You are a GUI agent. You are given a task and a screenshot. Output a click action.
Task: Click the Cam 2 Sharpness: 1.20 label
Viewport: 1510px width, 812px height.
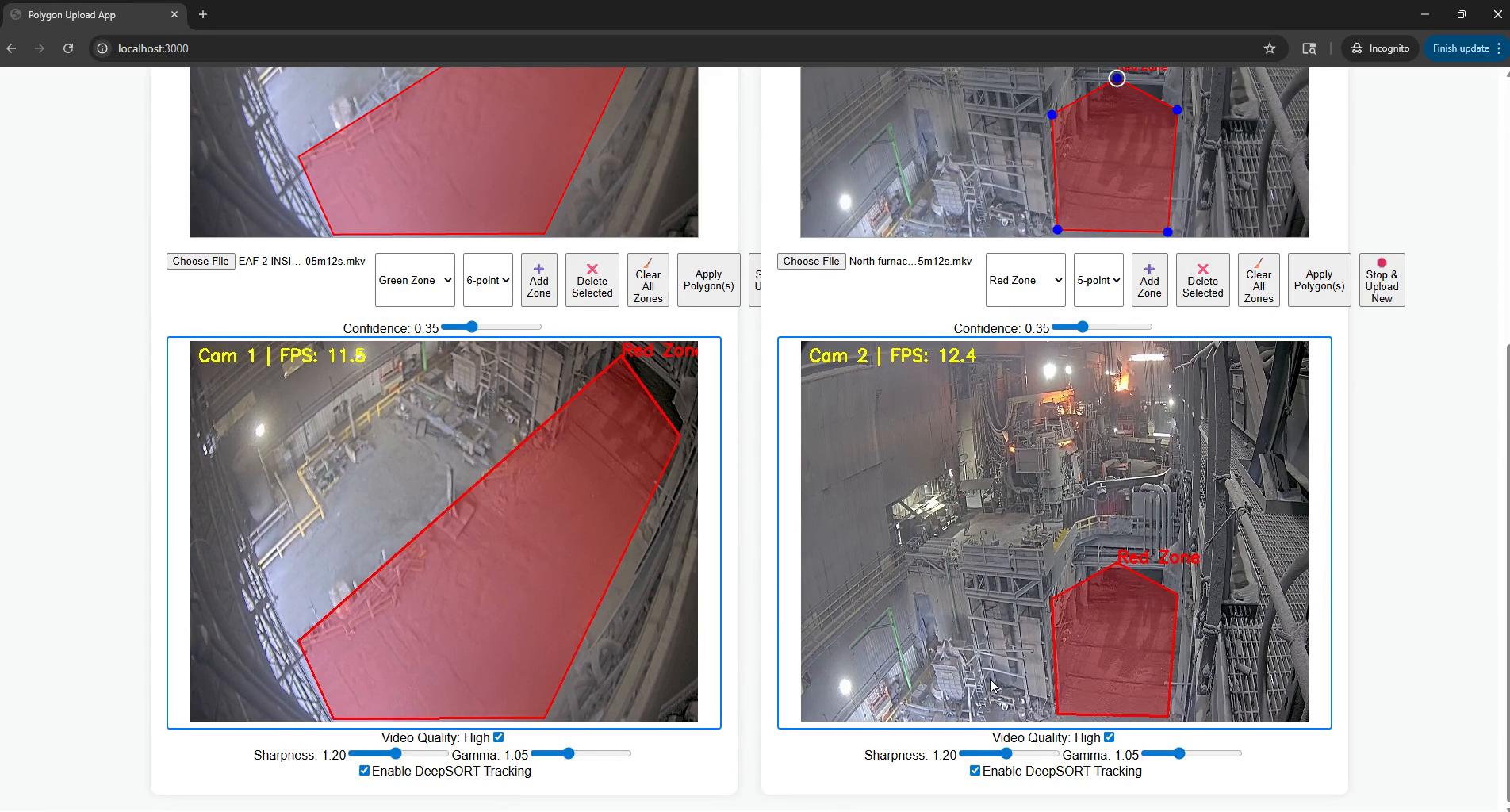pos(910,755)
